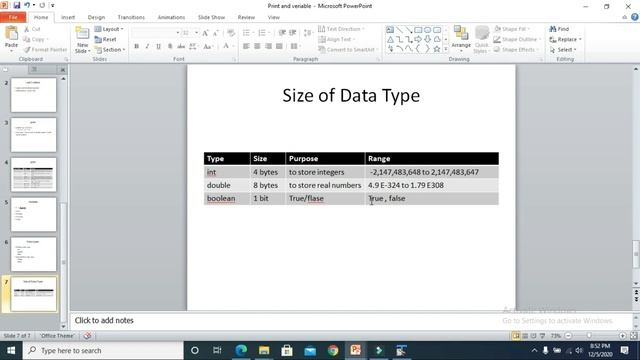Click zoom in plus button
The height and width of the screenshot is (360, 640).
pyautogui.click(x=622, y=336)
